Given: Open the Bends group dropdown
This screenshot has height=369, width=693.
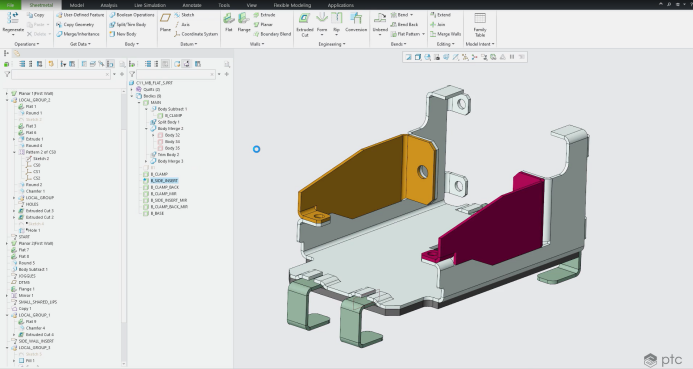Looking at the screenshot, I should pos(398,44).
